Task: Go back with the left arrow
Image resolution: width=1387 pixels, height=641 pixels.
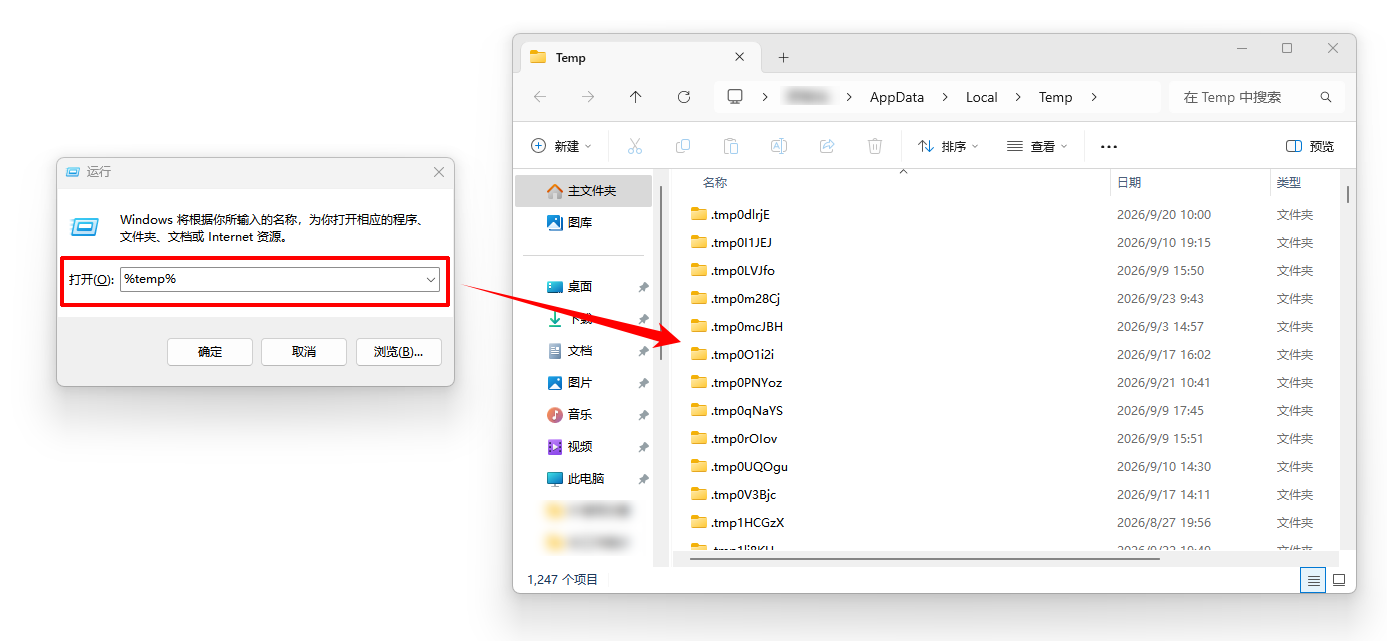Action: (x=540, y=97)
